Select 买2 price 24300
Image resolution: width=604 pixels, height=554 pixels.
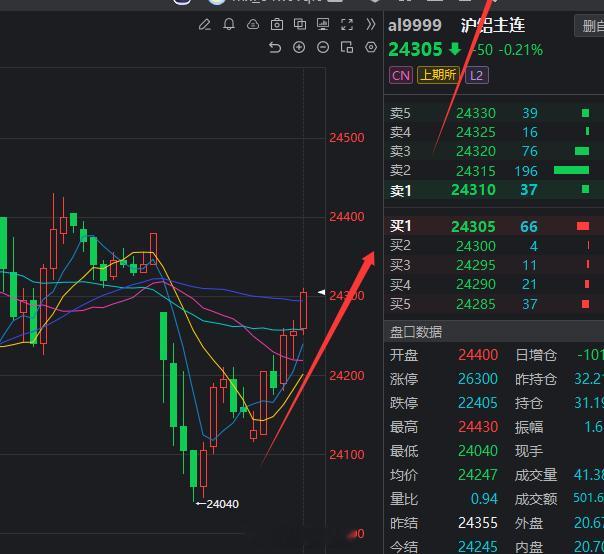[476, 246]
